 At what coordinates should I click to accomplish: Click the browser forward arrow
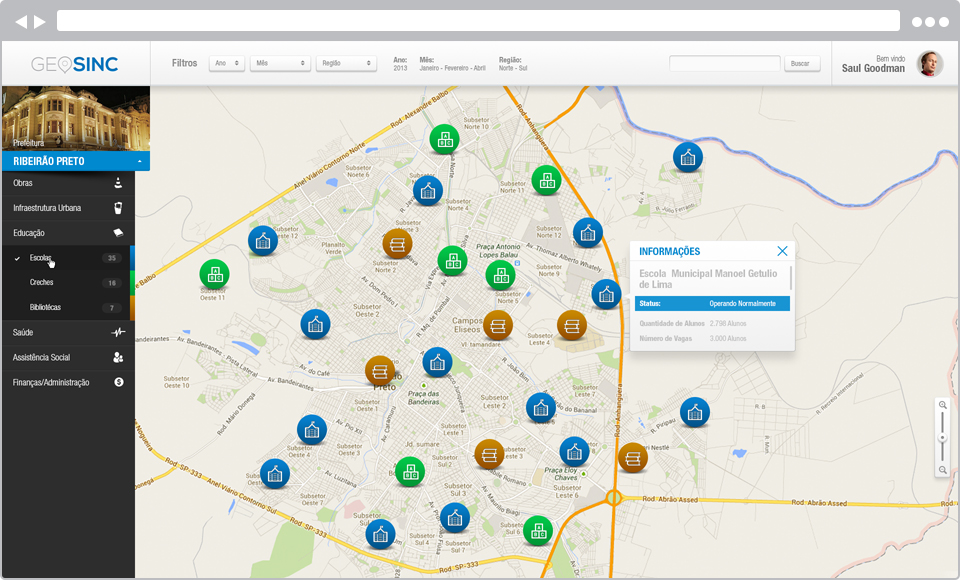point(40,22)
